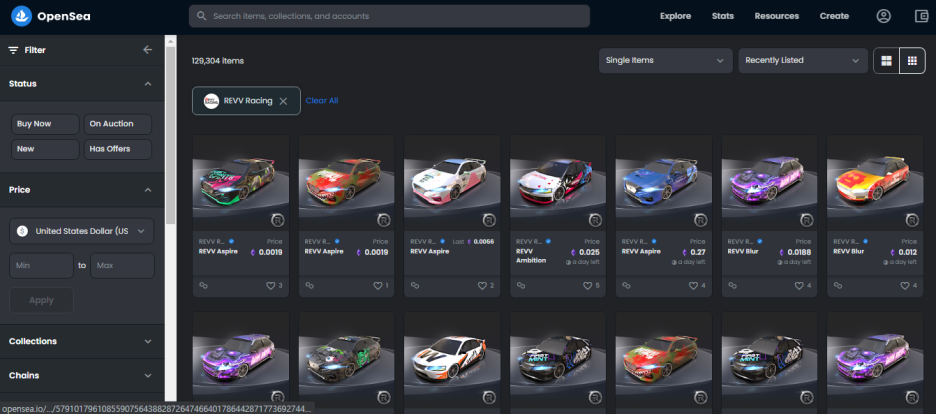
Task: Toggle the Buy Now status filter
Action: (45, 124)
